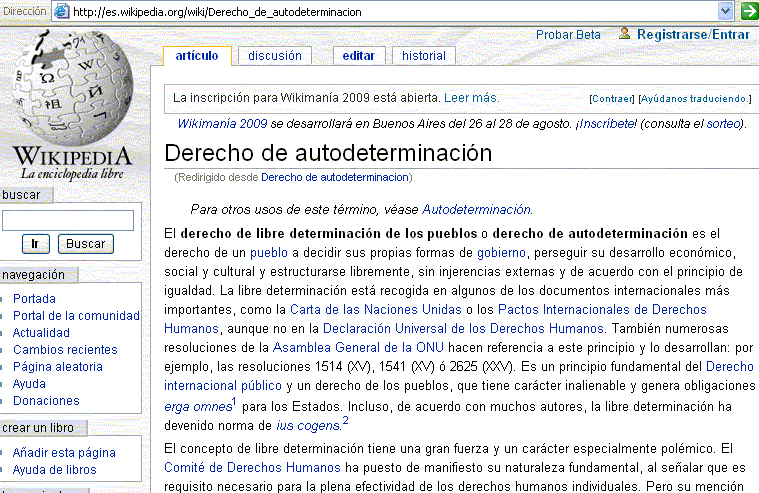The height and width of the screenshot is (493, 759).
Task: Open the discusión tab
Action: (x=275, y=56)
